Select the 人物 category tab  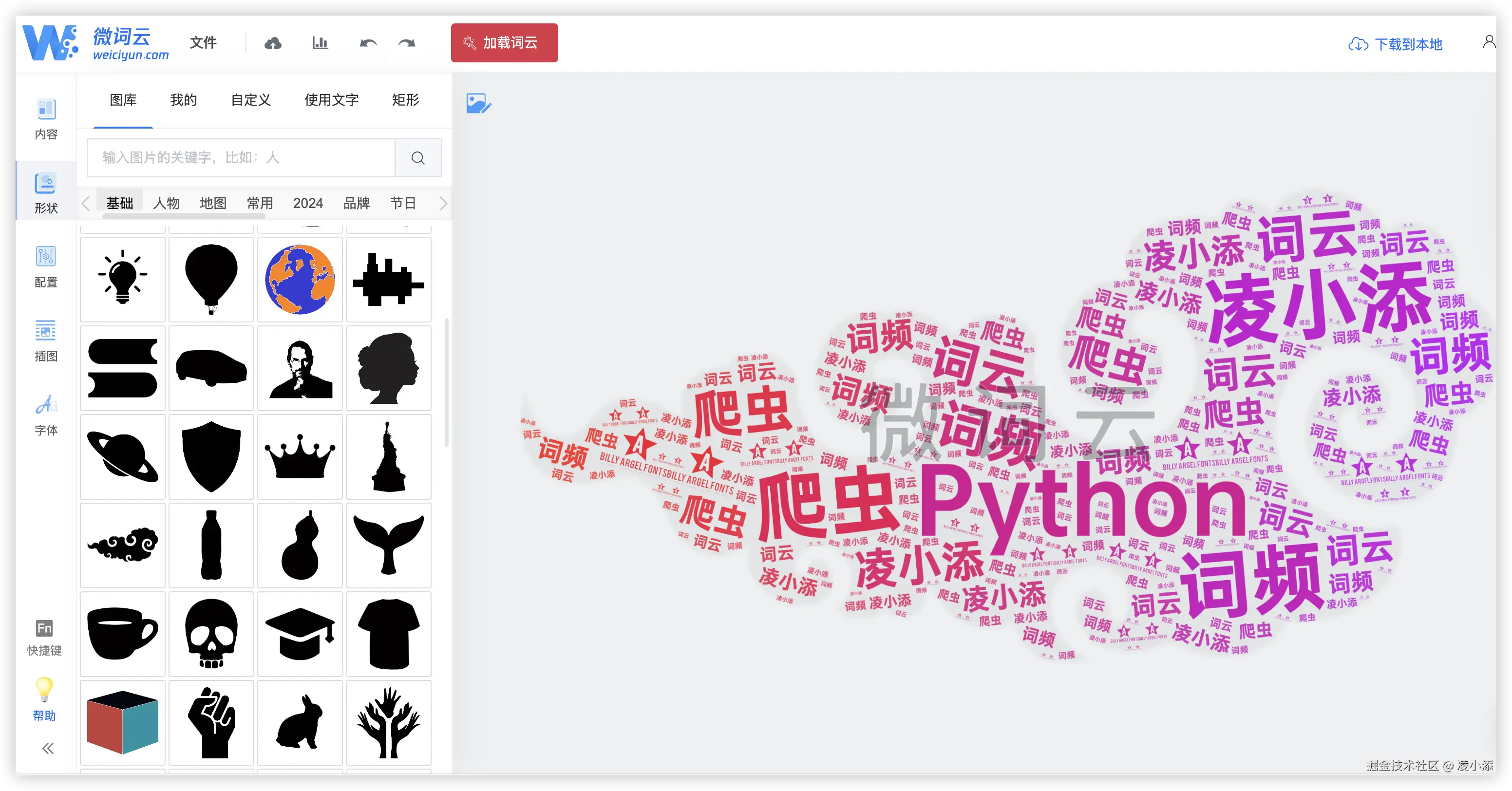click(x=166, y=203)
